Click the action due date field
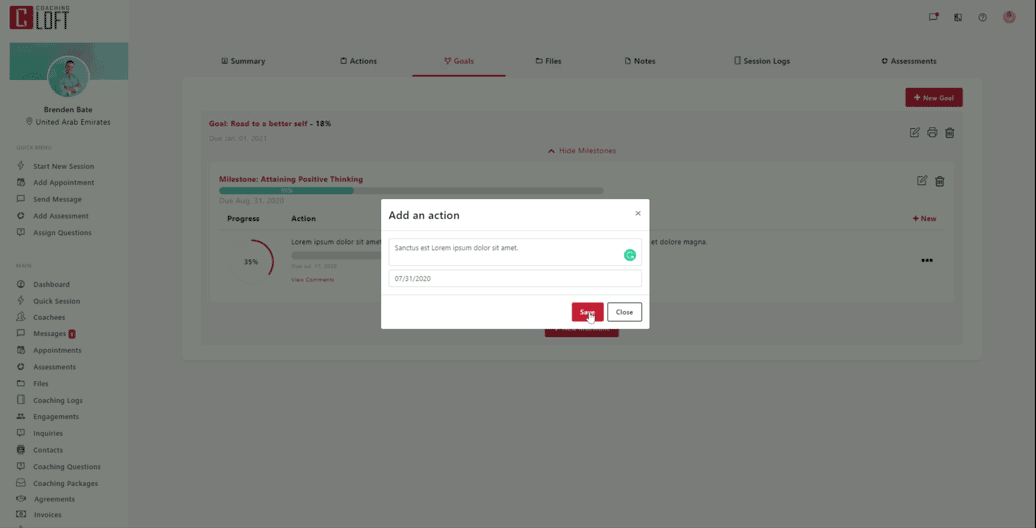The width and height of the screenshot is (1036, 528). (515, 279)
